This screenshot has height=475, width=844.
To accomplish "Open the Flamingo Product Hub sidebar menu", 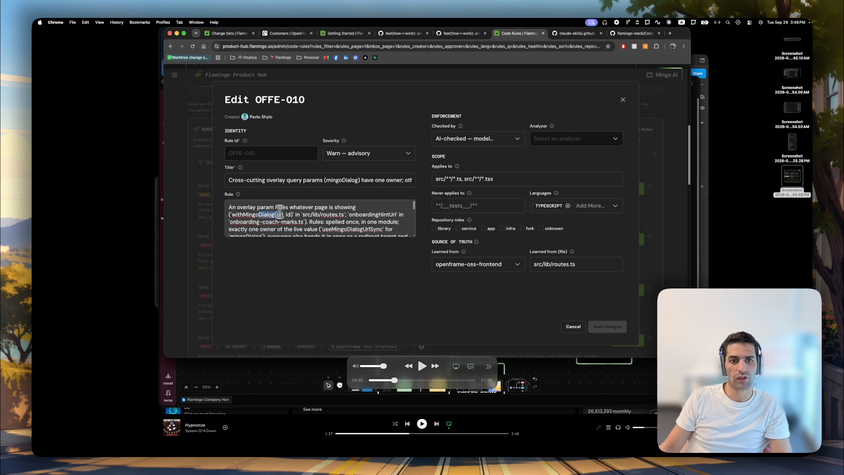I will coord(174,75).
